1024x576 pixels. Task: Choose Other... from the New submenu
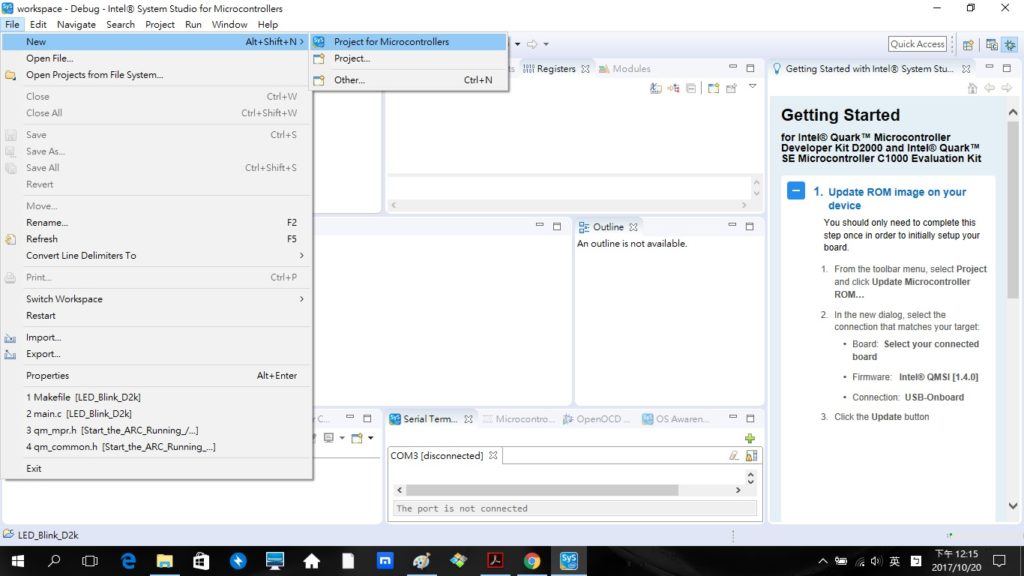(409, 80)
